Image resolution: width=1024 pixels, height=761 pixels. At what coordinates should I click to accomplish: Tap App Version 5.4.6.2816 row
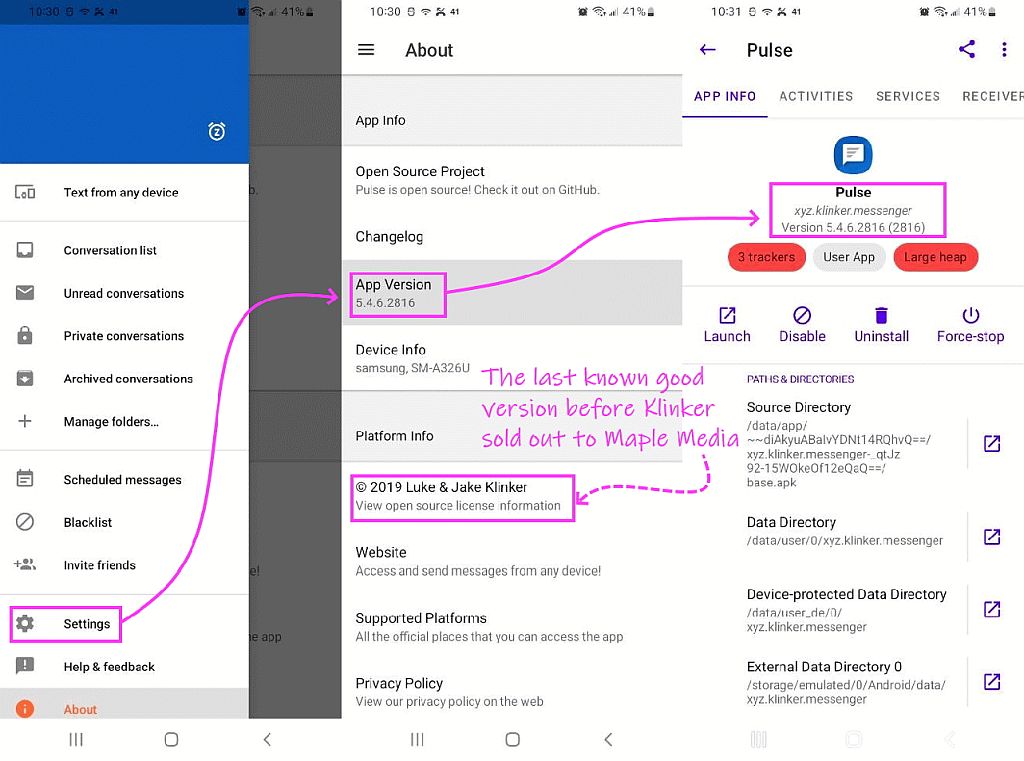tap(512, 293)
